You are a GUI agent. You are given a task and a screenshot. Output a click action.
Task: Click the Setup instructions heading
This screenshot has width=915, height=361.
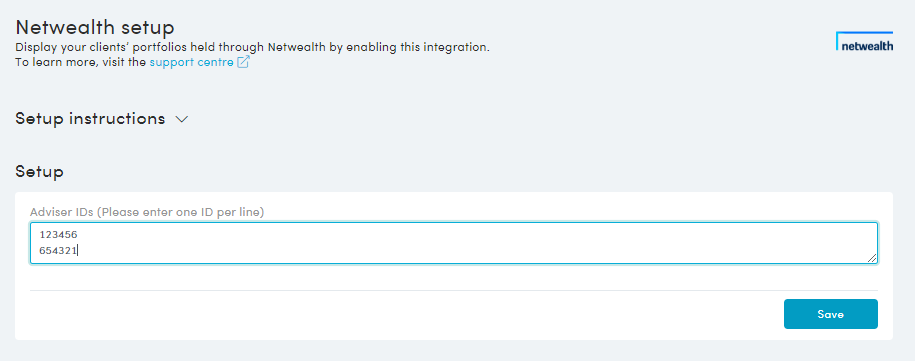tap(90, 118)
